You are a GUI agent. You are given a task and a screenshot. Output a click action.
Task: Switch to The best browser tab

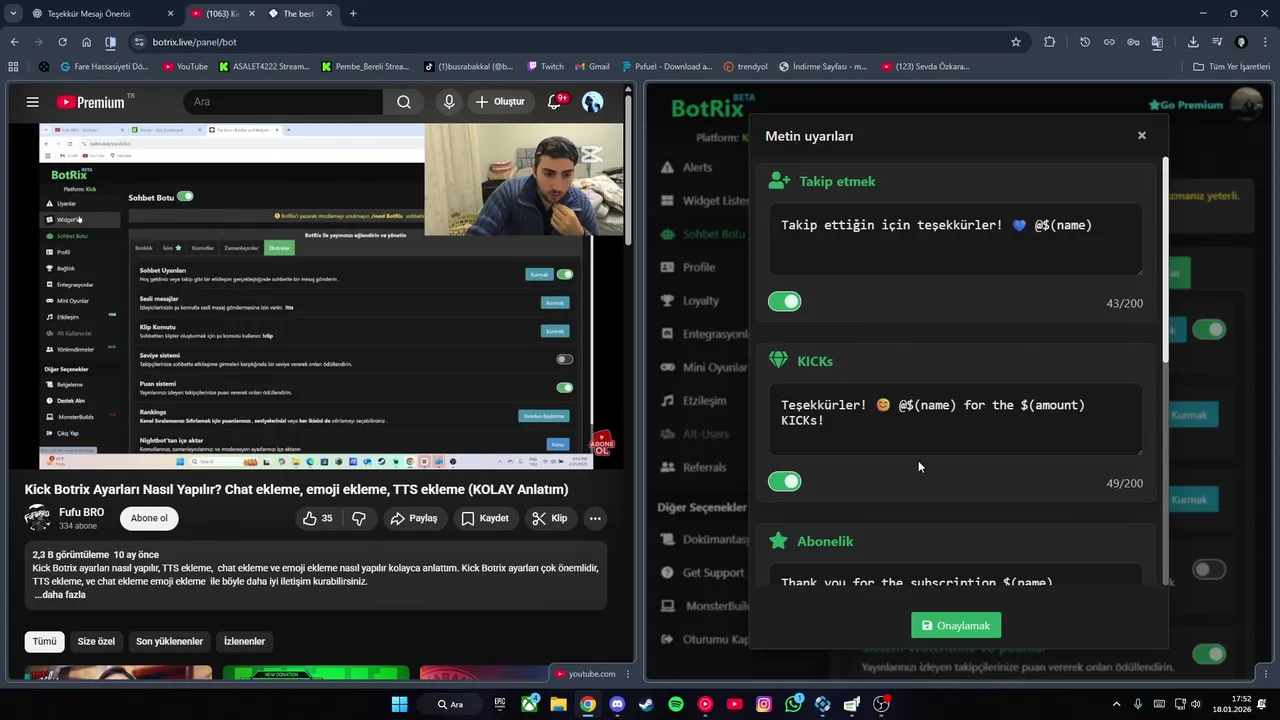300,13
